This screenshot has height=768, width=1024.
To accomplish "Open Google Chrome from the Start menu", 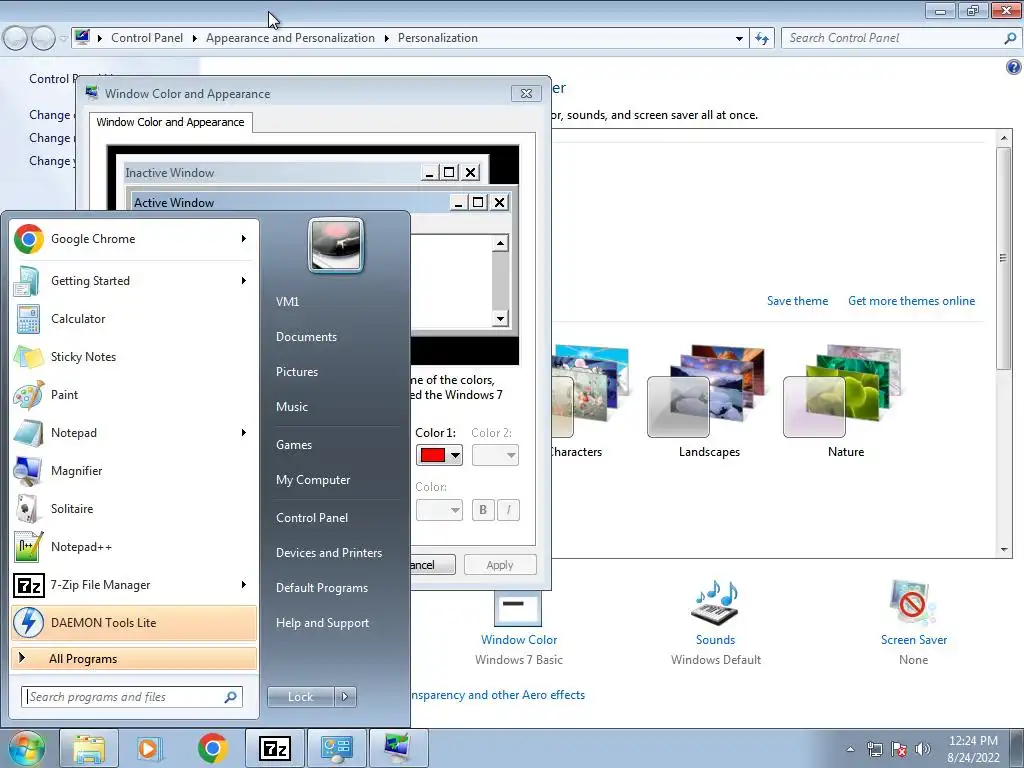I will tap(134, 239).
